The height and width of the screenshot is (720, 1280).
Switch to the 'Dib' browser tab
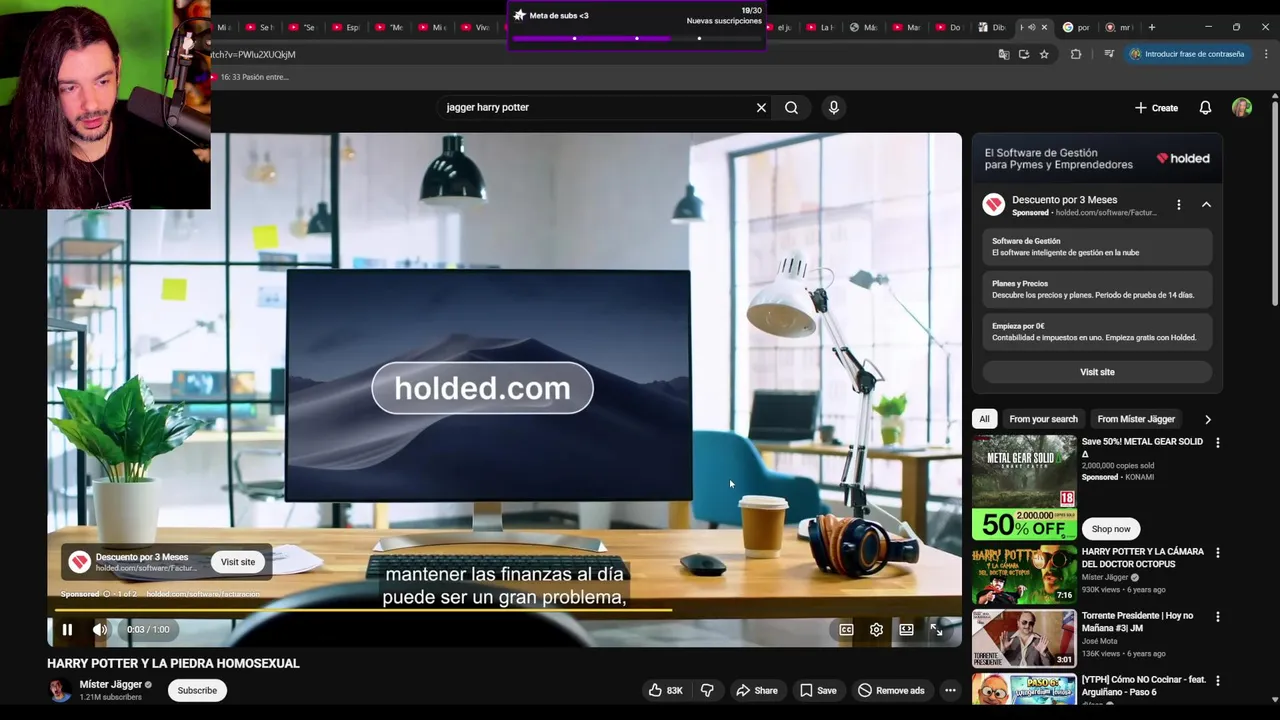[992, 27]
